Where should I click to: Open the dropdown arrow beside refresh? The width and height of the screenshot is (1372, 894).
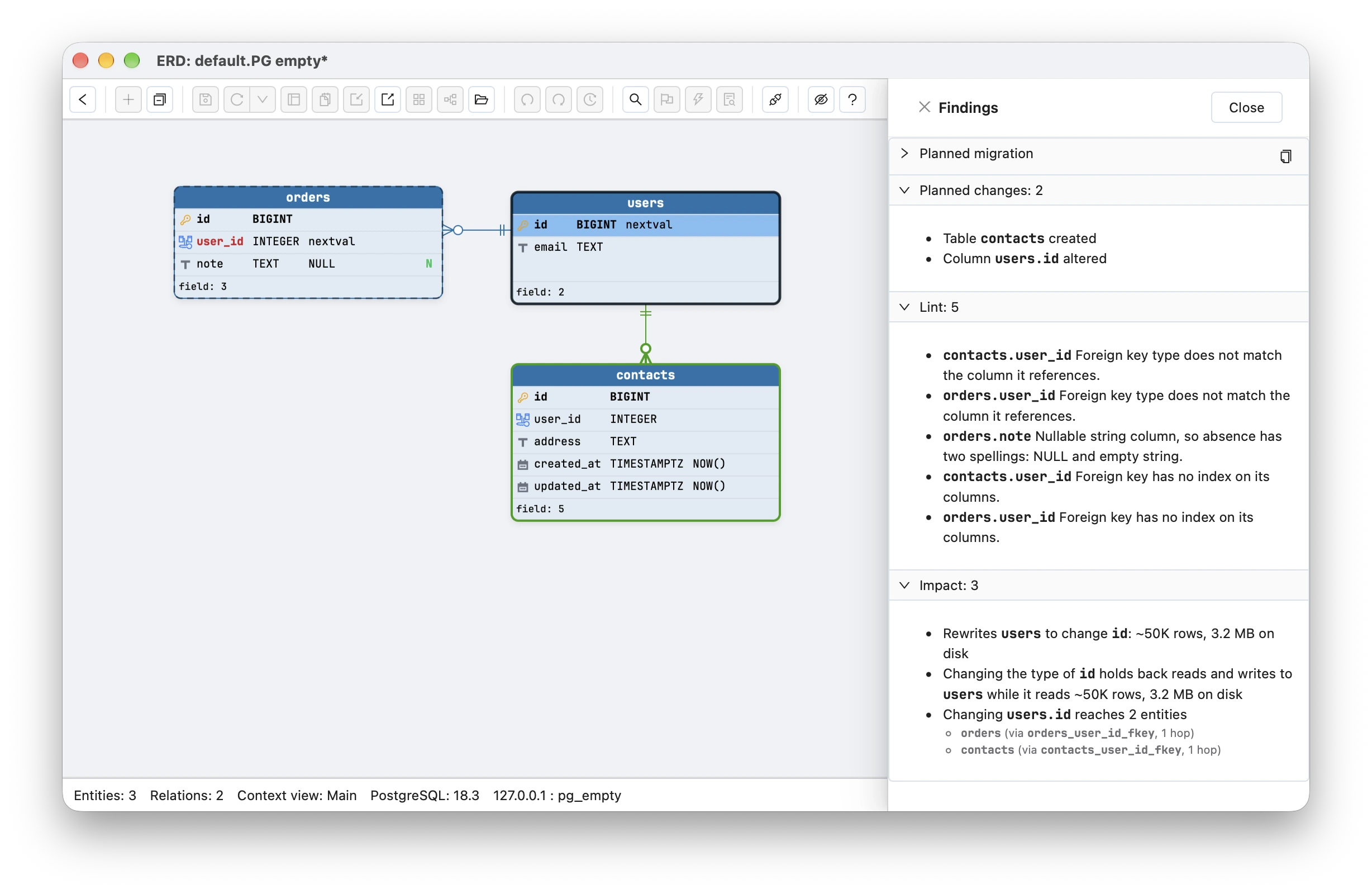point(263,100)
